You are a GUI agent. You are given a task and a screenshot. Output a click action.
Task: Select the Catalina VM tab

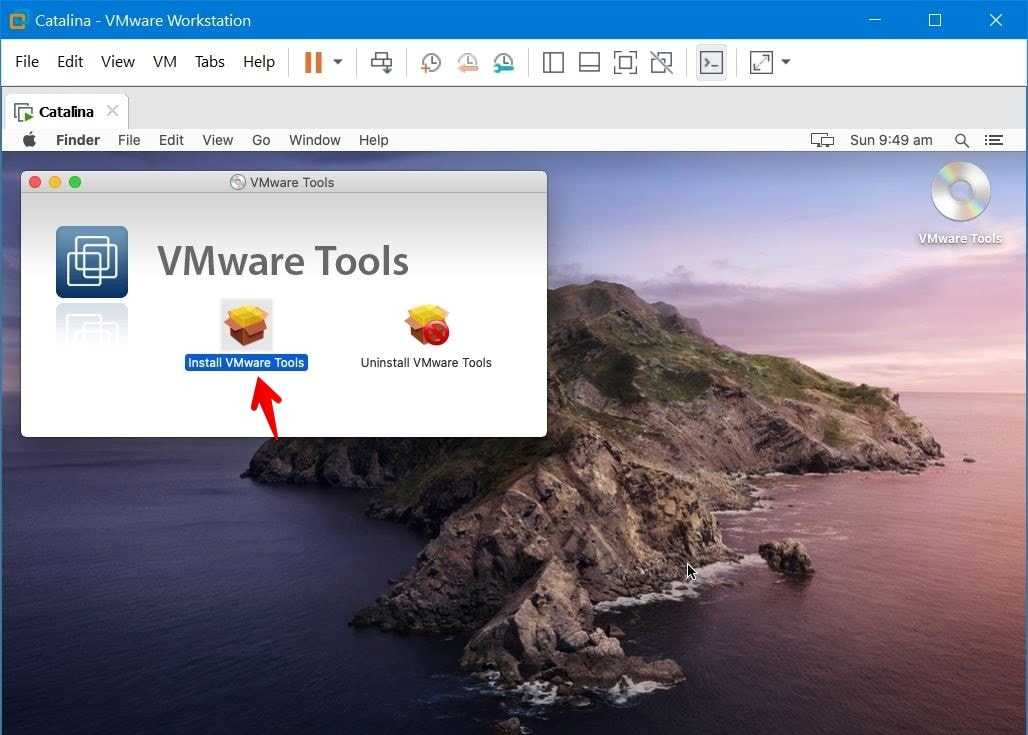(x=66, y=112)
